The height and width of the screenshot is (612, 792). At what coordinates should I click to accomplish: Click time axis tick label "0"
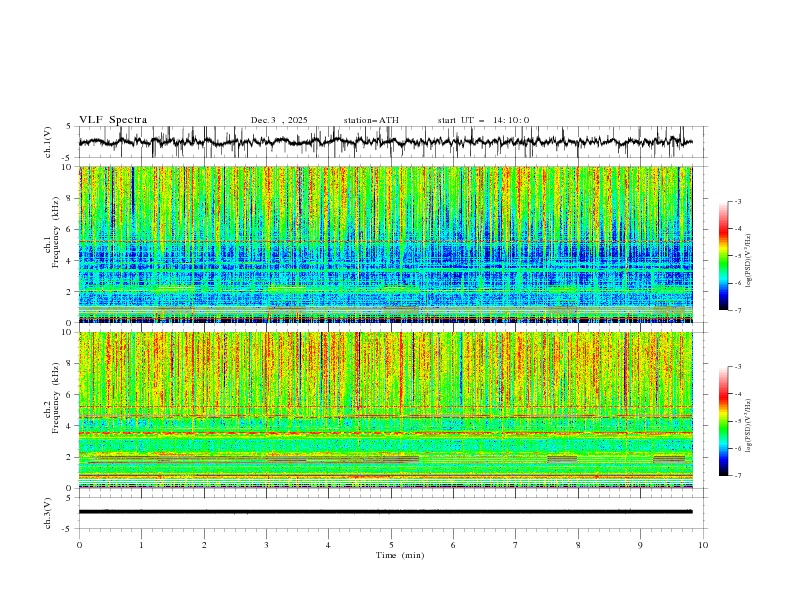tap(79, 545)
